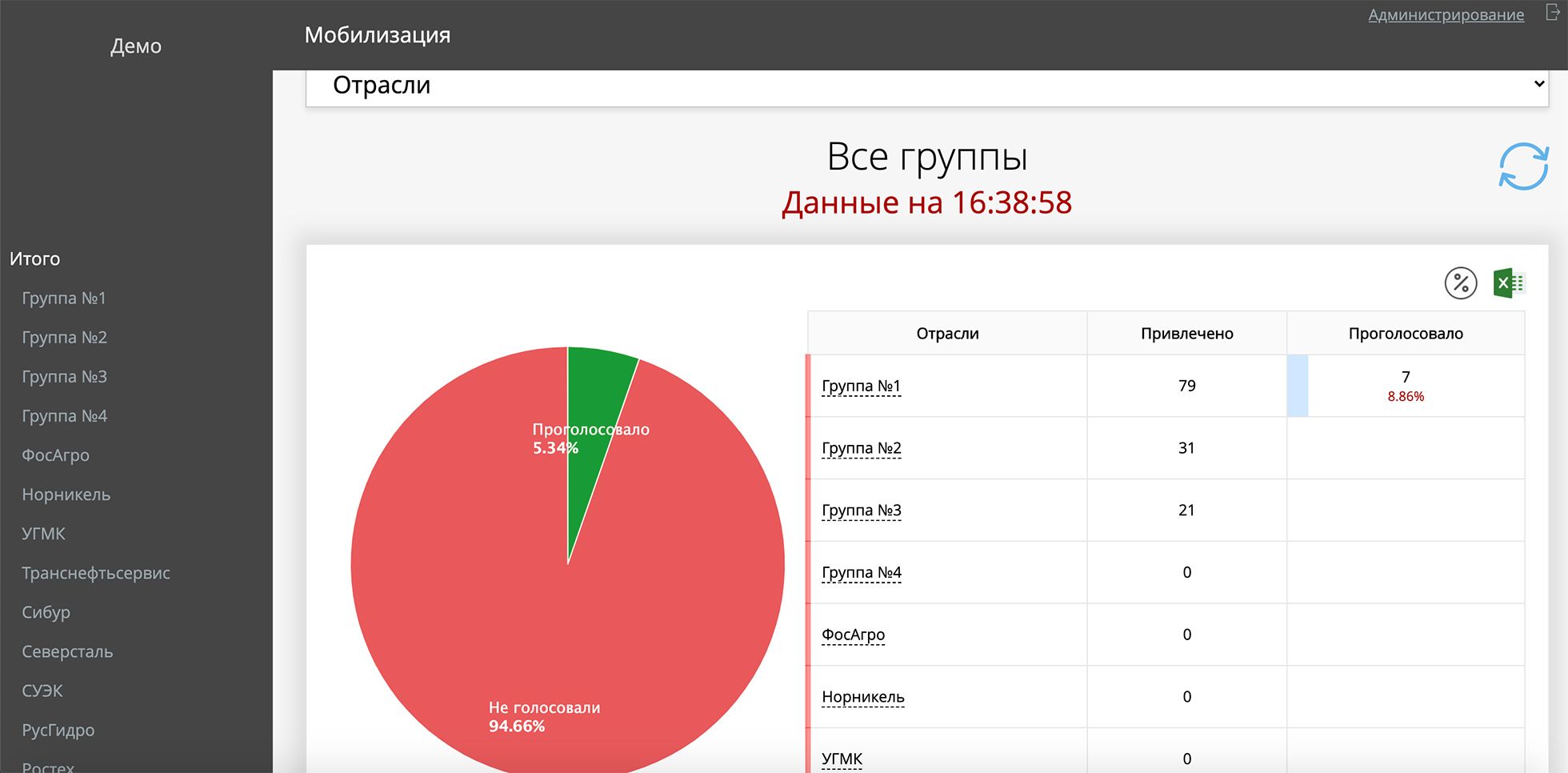Select РусГидро in the sidebar
This screenshot has width=1568, height=773.
[58, 729]
